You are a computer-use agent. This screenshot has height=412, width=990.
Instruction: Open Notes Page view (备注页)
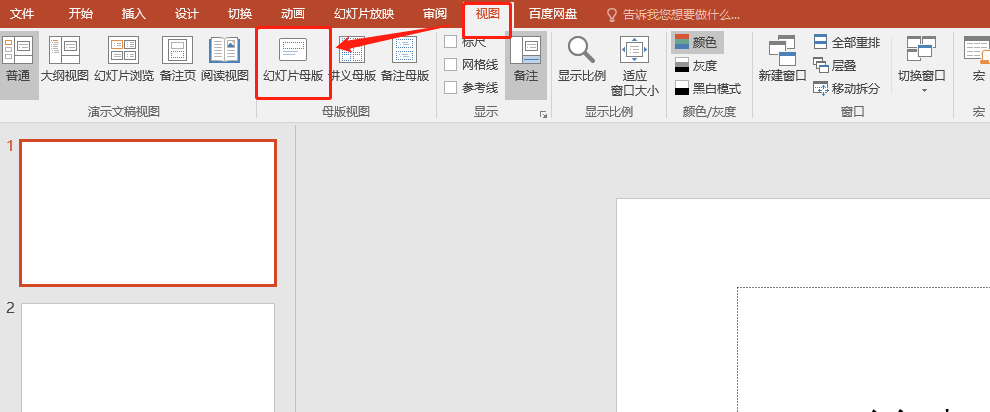(x=177, y=59)
